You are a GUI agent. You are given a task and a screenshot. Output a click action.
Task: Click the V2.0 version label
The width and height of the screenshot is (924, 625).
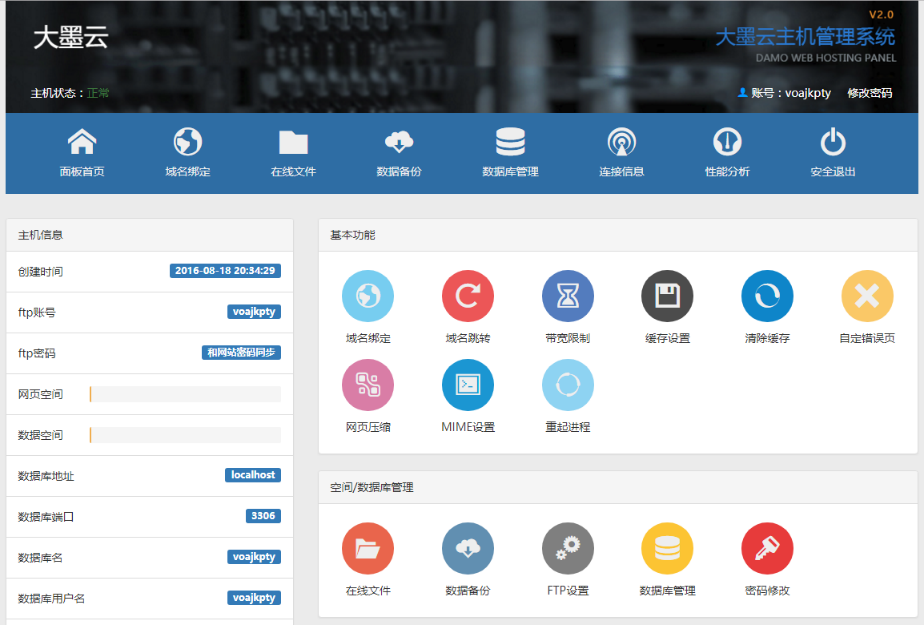pyautogui.click(x=882, y=15)
